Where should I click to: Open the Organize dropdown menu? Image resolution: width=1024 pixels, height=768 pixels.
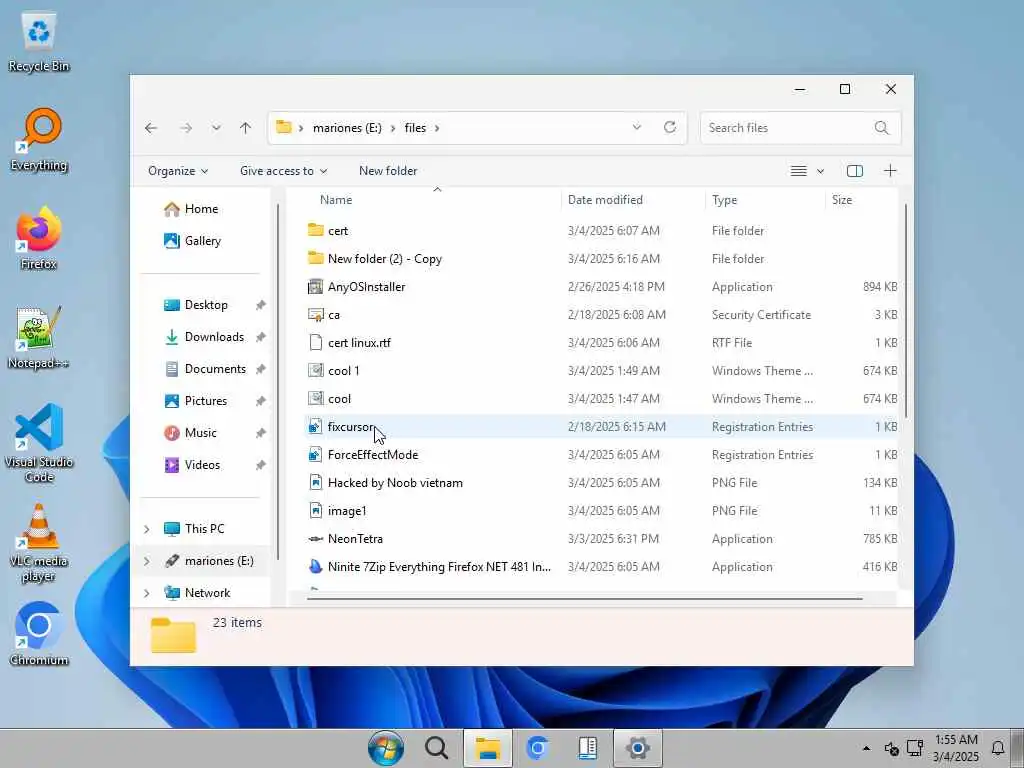(x=178, y=171)
